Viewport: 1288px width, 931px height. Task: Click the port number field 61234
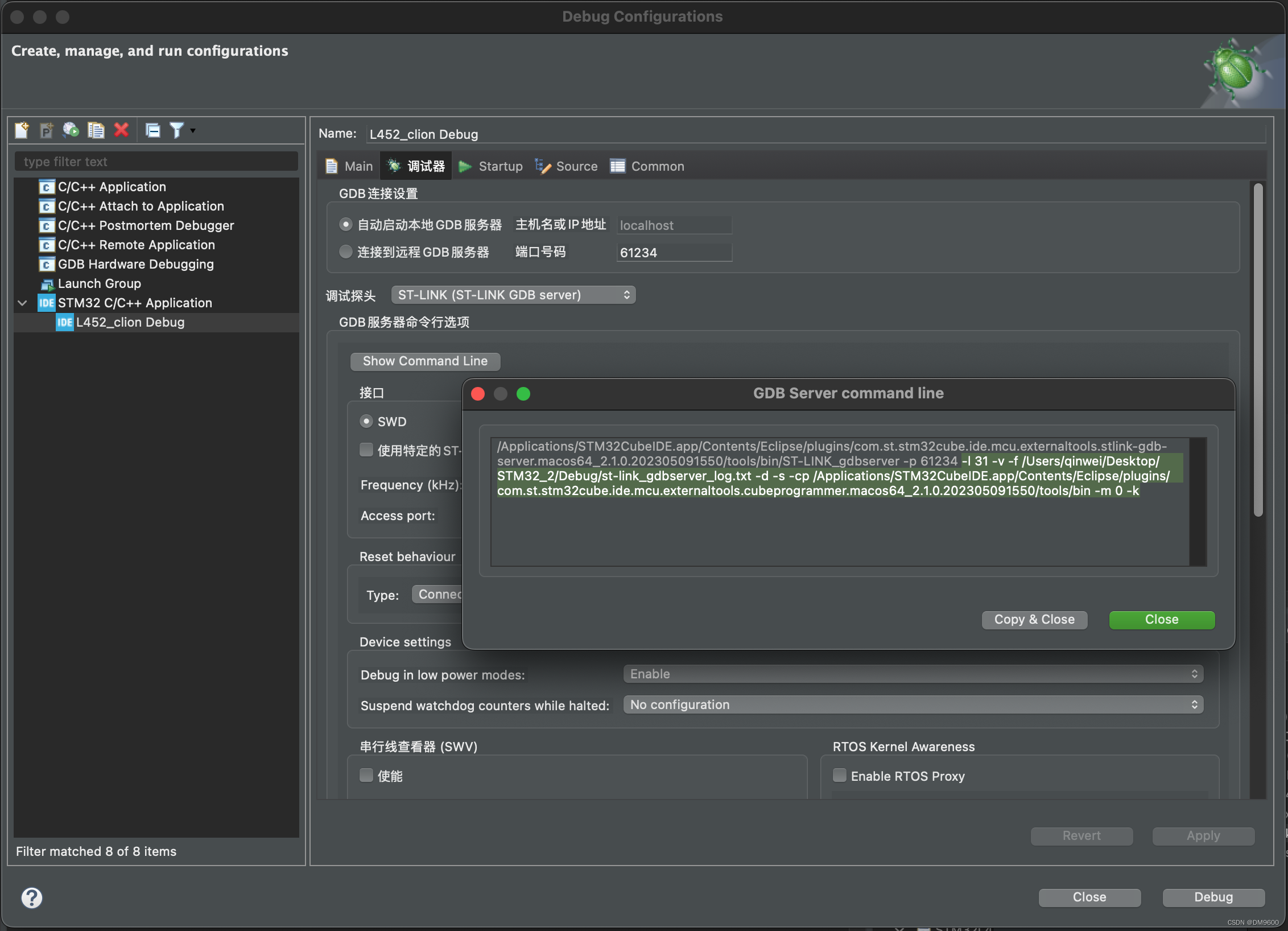tap(674, 253)
